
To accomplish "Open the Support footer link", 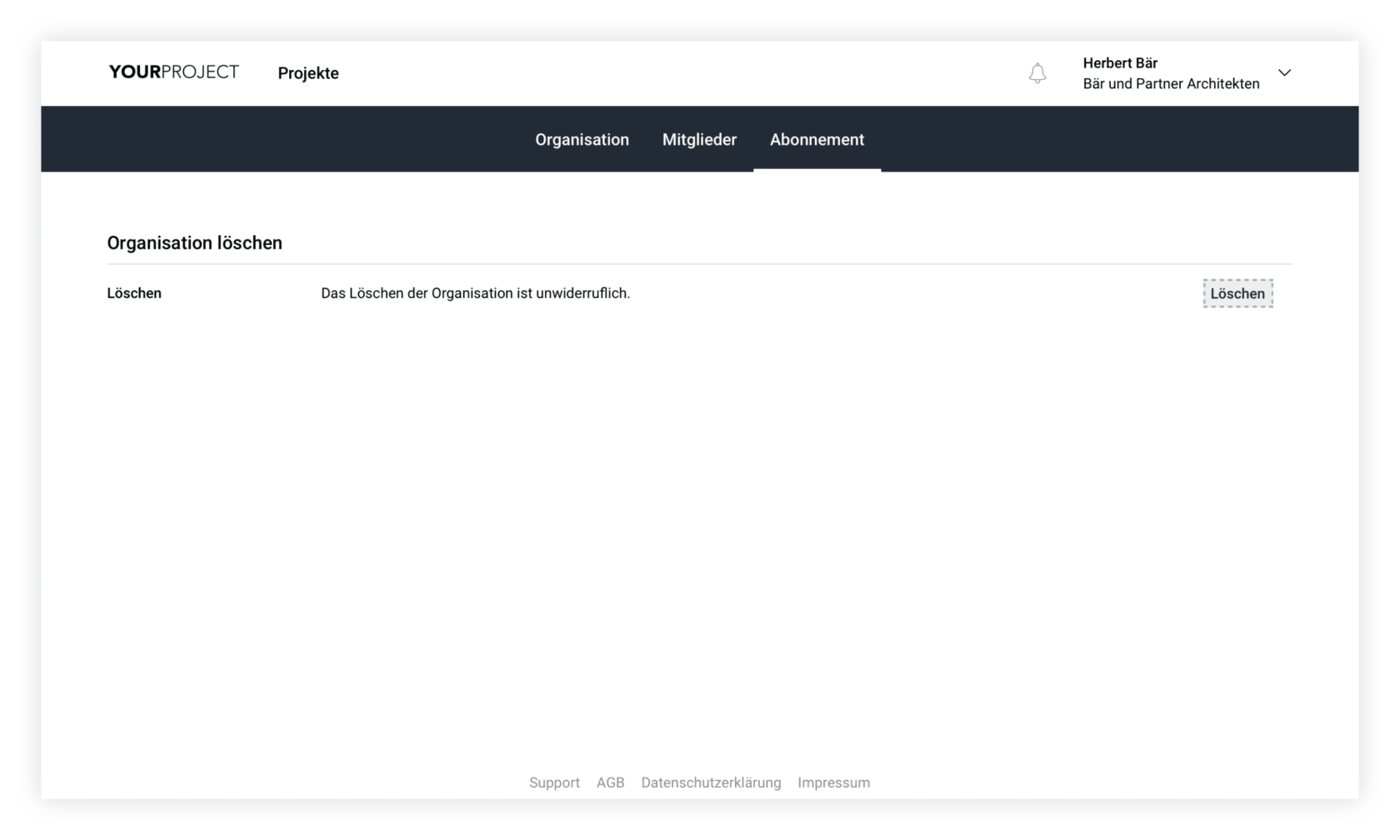I will tap(554, 782).
